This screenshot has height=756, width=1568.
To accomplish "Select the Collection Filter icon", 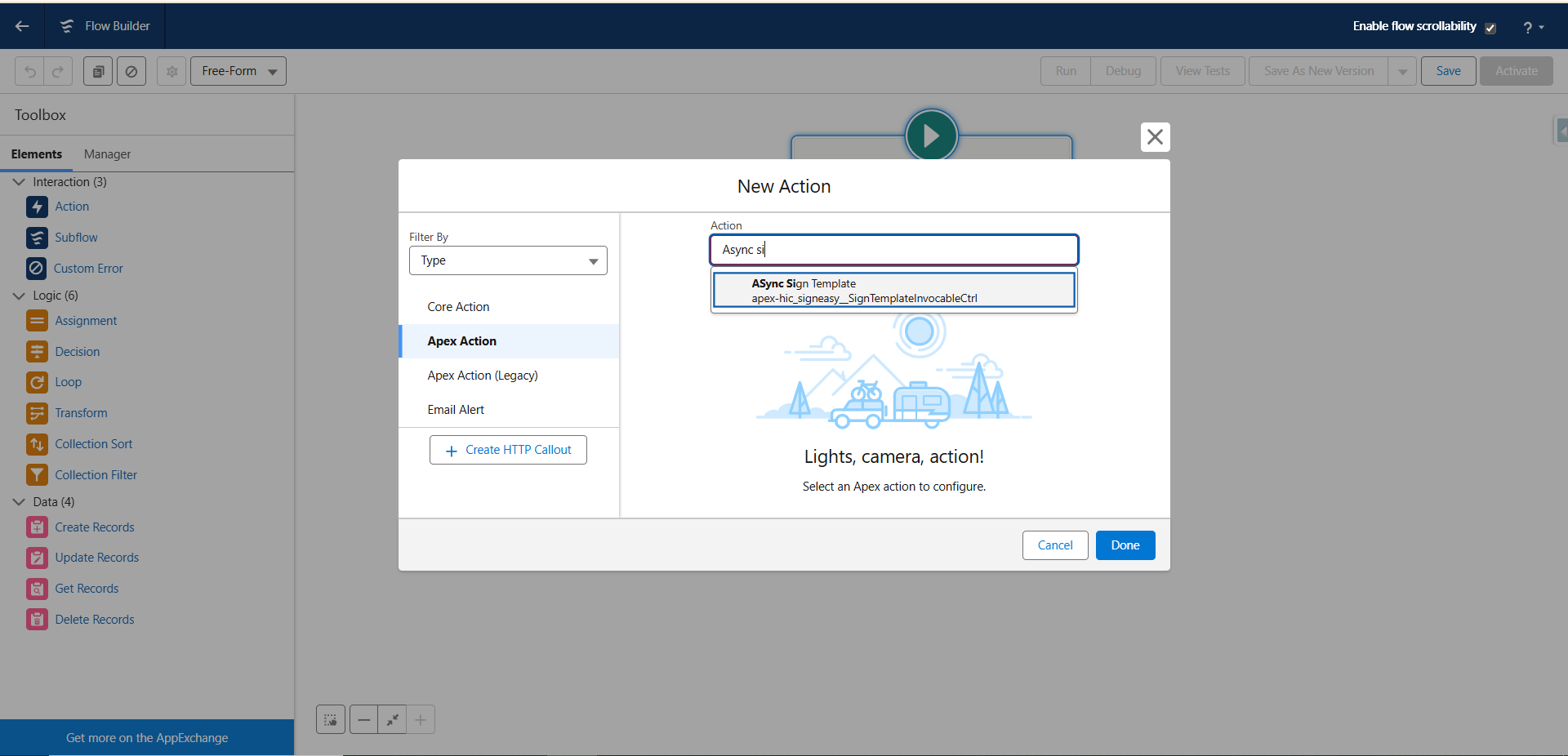I will [37, 474].
